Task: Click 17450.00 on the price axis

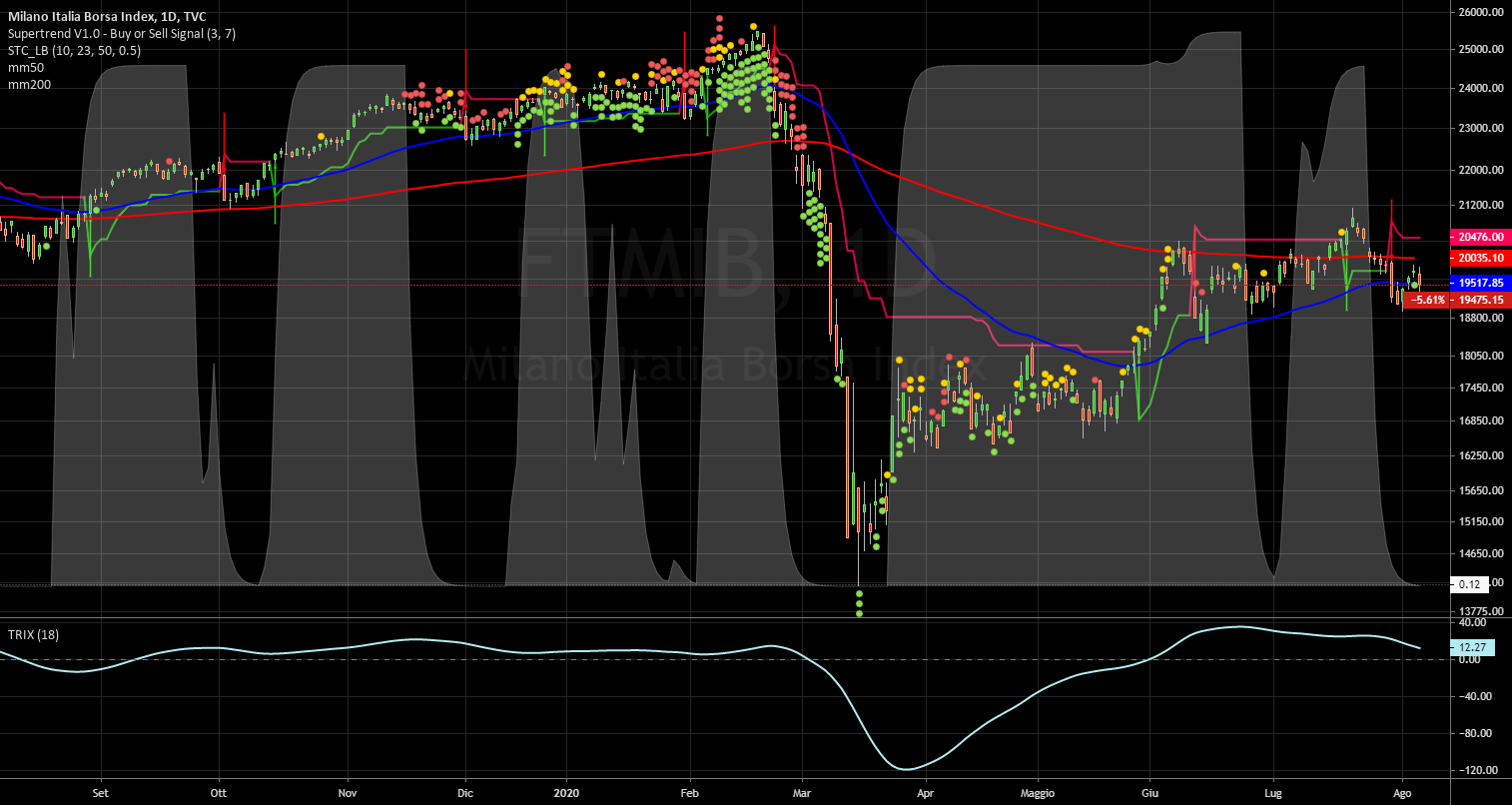Action: coord(1481,388)
